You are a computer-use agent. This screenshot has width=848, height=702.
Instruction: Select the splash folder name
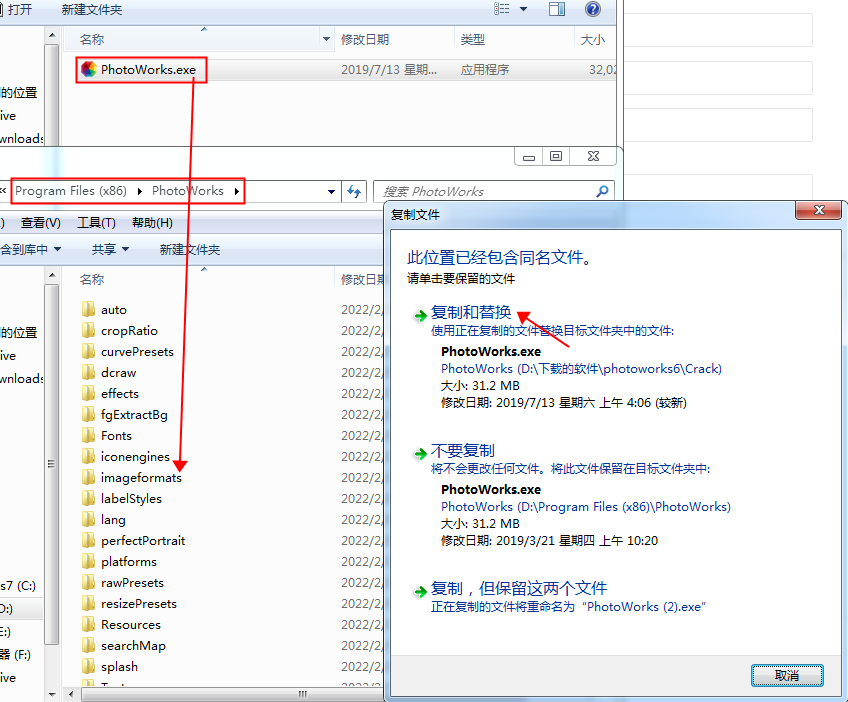click(x=119, y=667)
